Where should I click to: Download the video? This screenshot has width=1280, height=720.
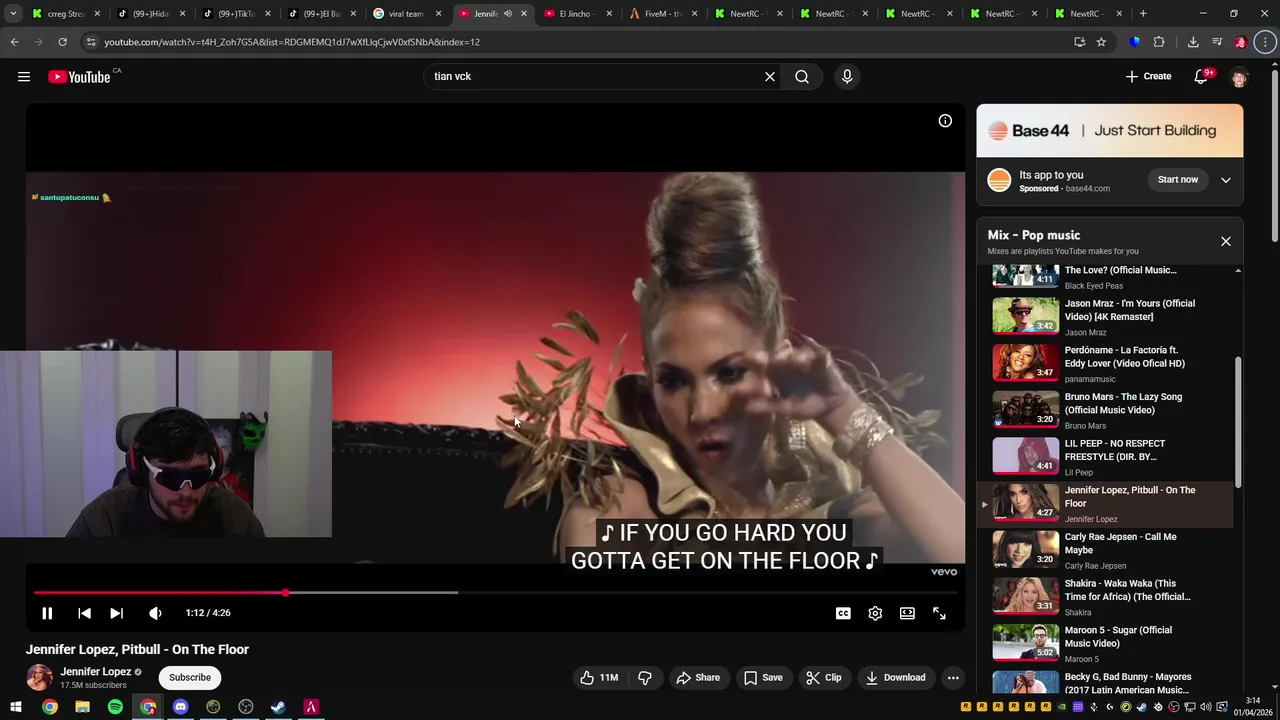click(896, 678)
